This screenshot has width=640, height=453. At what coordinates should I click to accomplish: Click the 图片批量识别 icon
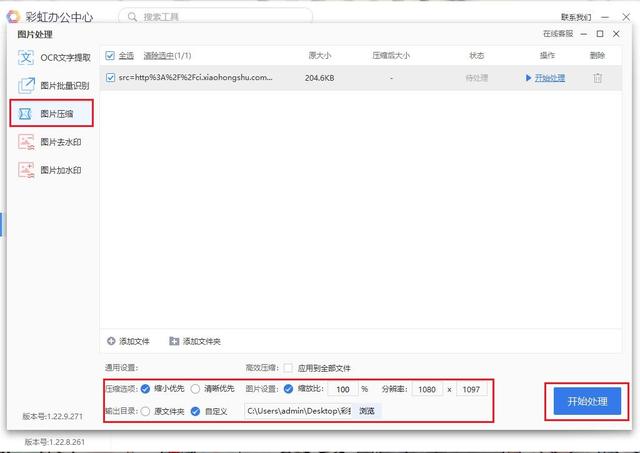(x=26, y=86)
